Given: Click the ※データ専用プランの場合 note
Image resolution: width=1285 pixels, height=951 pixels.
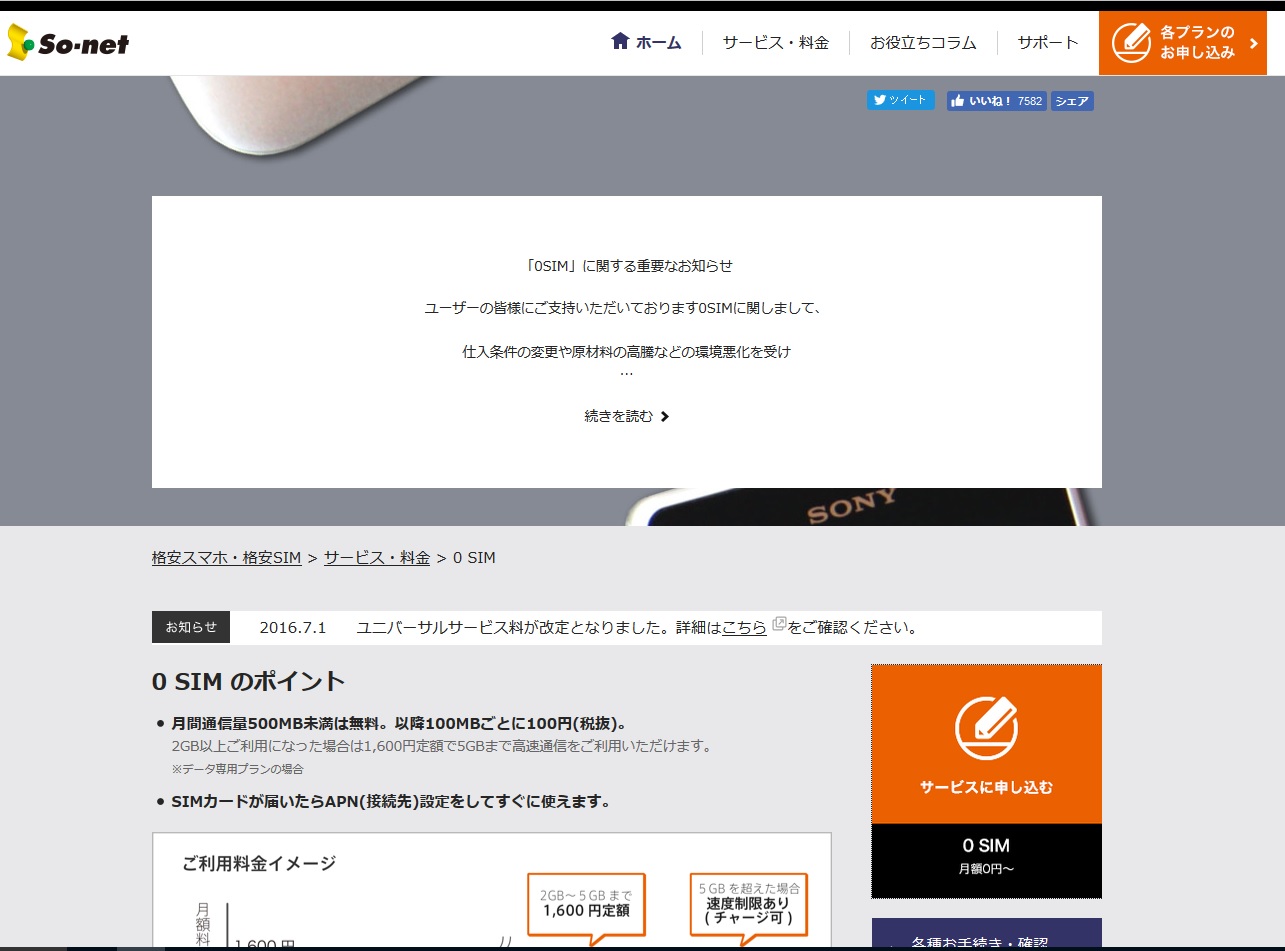Looking at the screenshot, I should [238, 769].
